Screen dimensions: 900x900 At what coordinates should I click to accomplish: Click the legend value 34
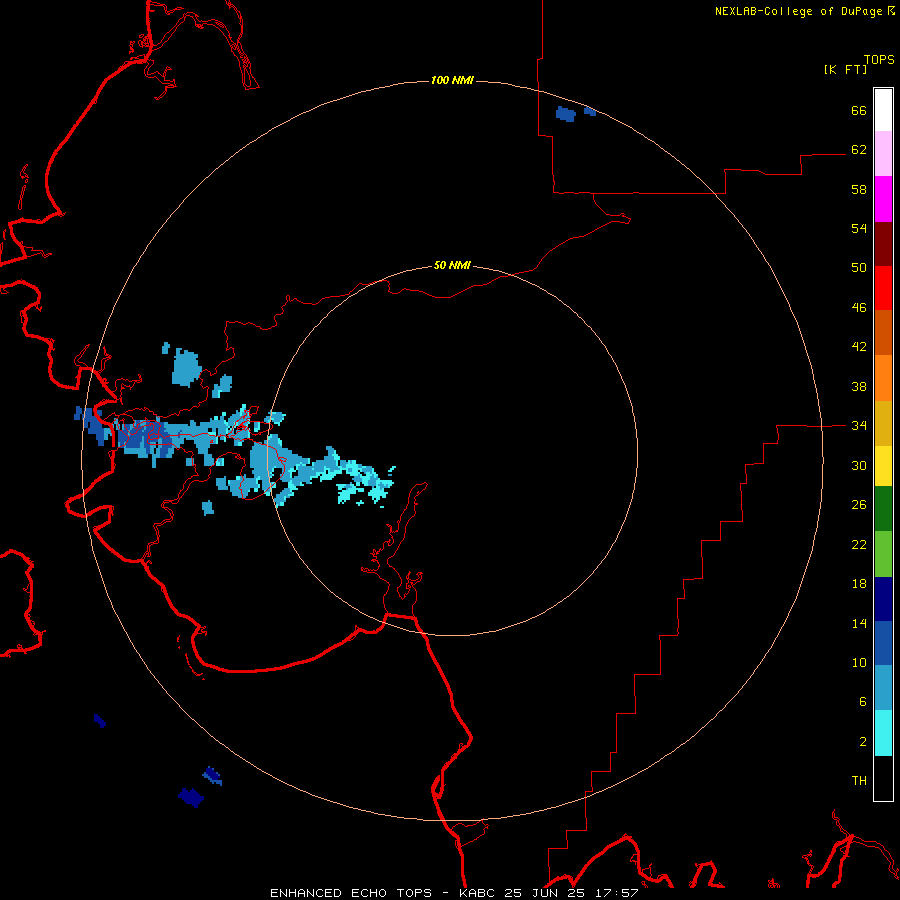tap(859, 425)
